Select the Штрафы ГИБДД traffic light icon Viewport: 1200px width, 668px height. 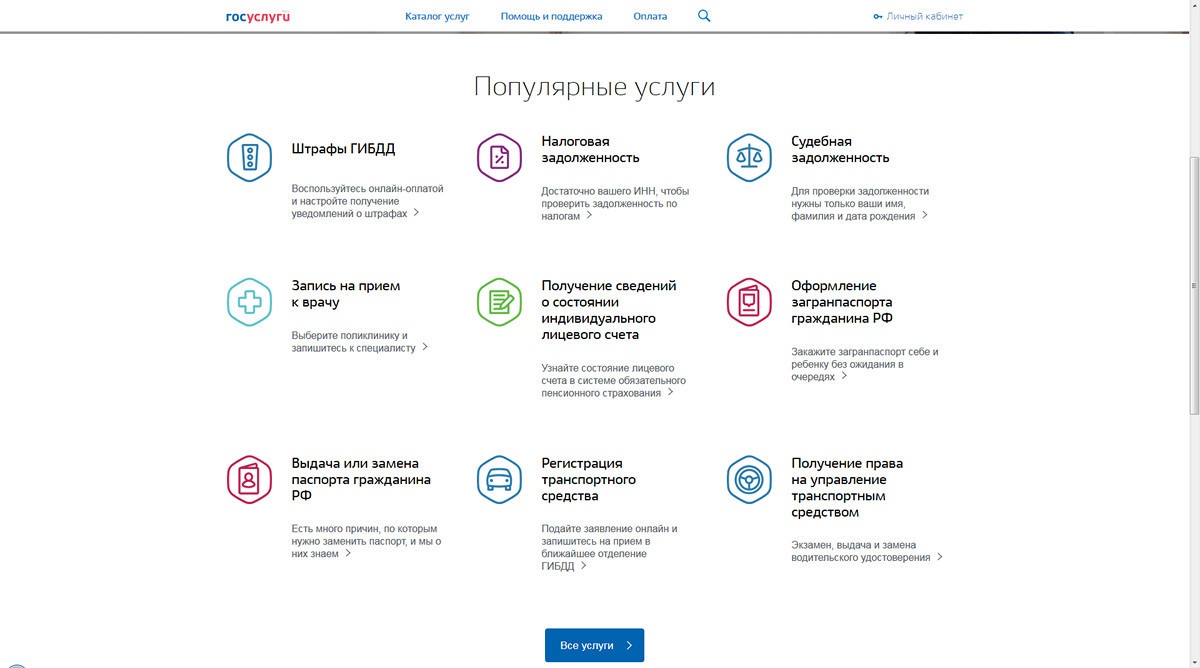249,157
